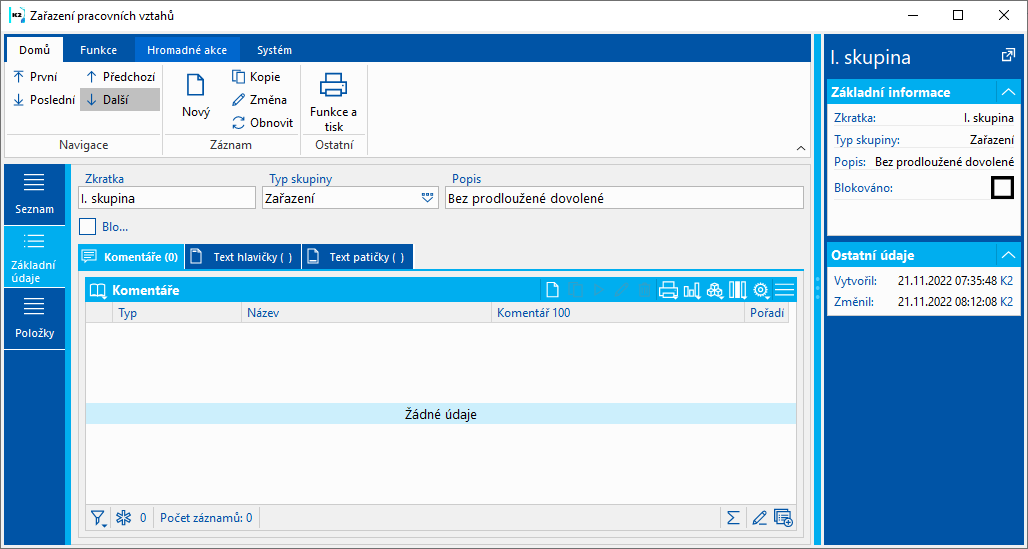The height and width of the screenshot is (549, 1028).
Task: Switch to the Domů ribbon tab
Action: pos(35,50)
